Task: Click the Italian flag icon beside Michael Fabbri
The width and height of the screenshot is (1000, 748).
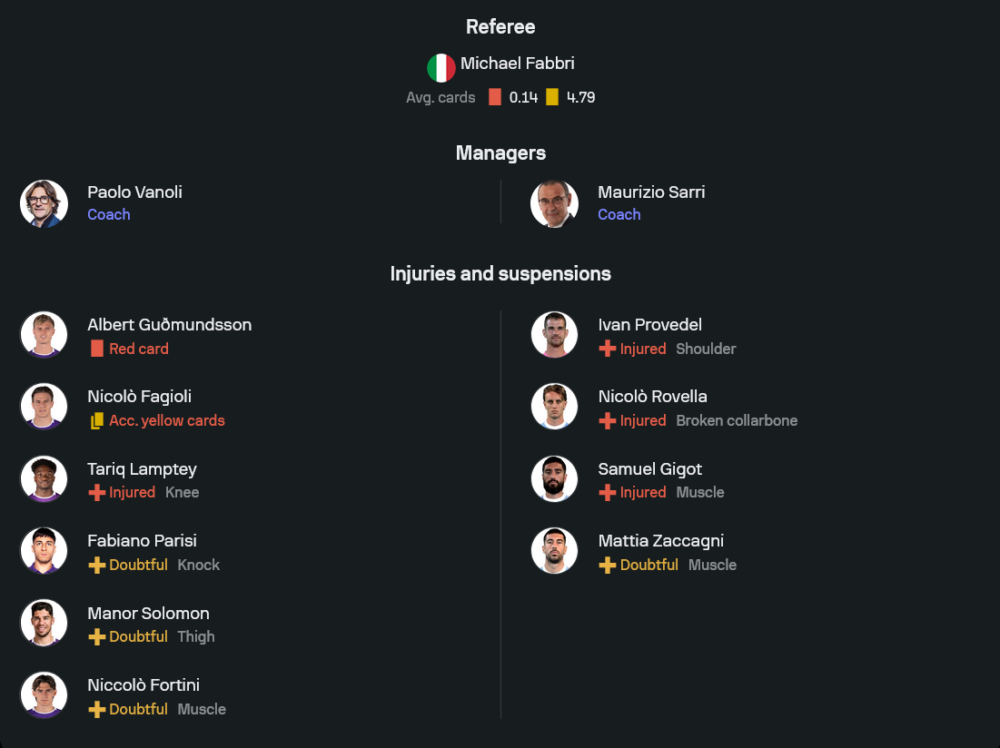Action: click(441, 68)
